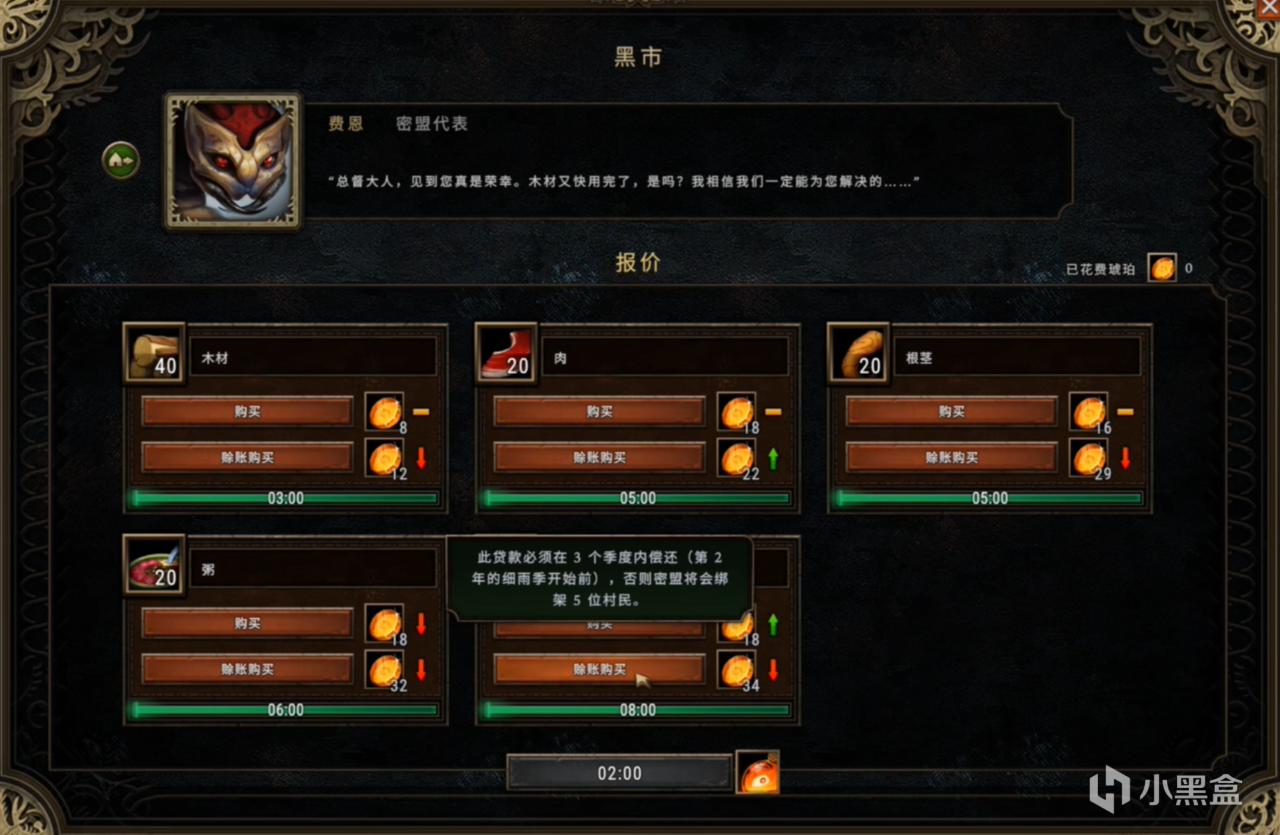Click Fern's (费恩) trader portrait

pos(233,161)
